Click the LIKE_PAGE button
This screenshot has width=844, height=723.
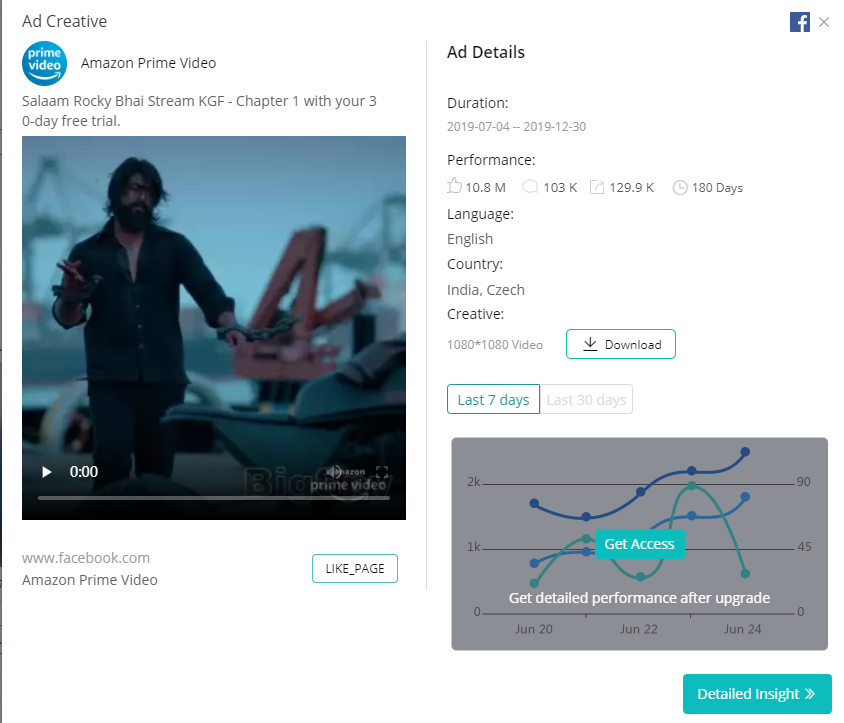(x=355, y=568)
